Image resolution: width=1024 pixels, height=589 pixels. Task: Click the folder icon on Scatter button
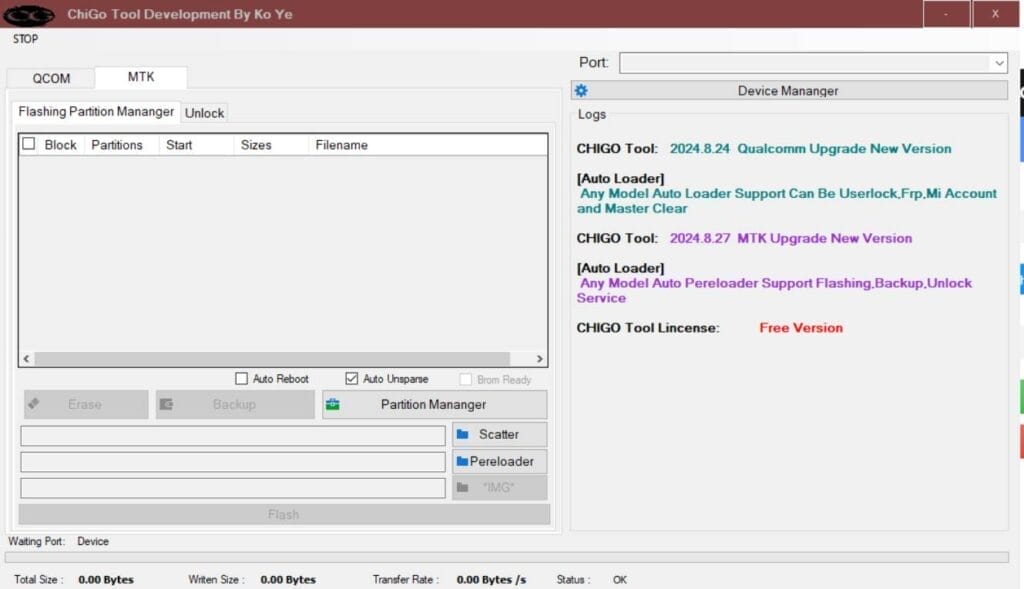[463, 434]
